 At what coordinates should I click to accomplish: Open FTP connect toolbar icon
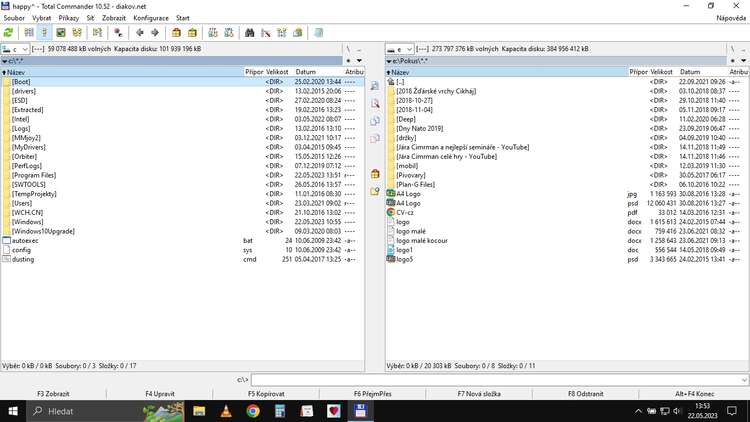(x=213, y=33)
